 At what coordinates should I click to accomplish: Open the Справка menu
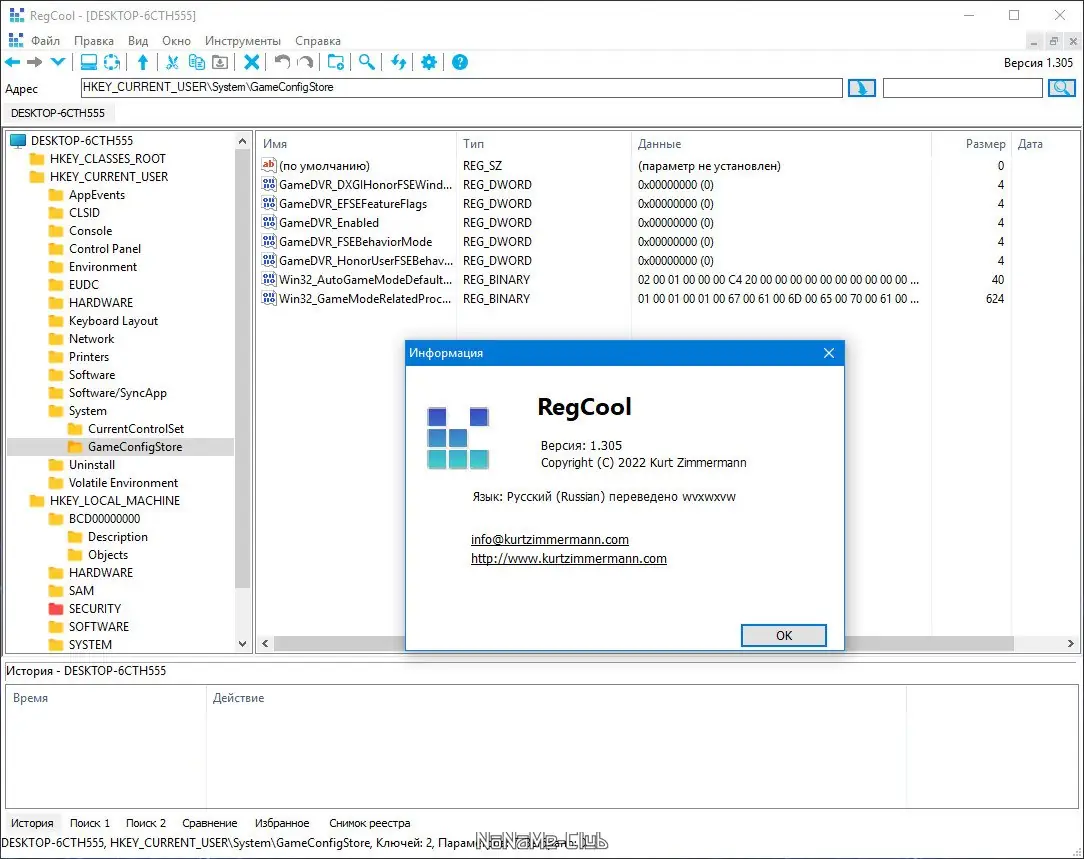click(x=317, y=41)
